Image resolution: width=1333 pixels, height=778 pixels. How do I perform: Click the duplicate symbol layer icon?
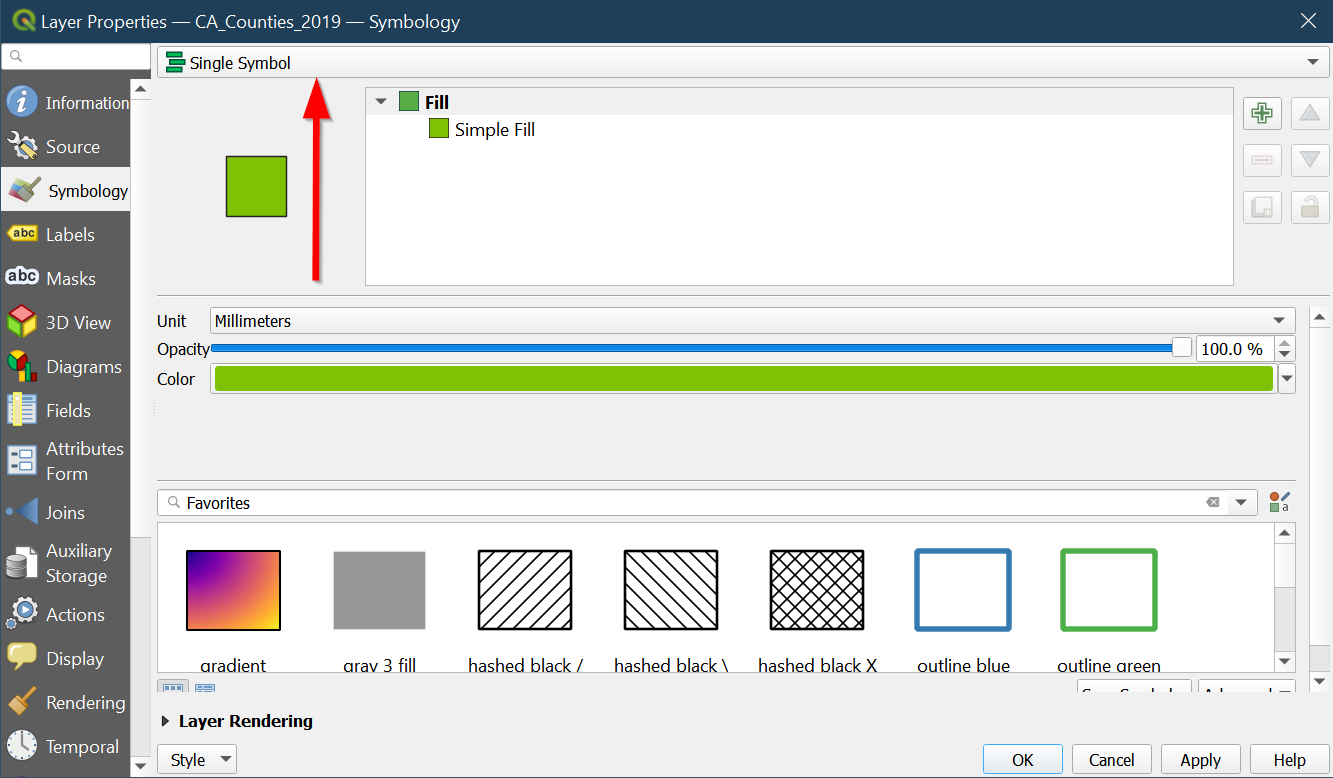click(1262, 207)
